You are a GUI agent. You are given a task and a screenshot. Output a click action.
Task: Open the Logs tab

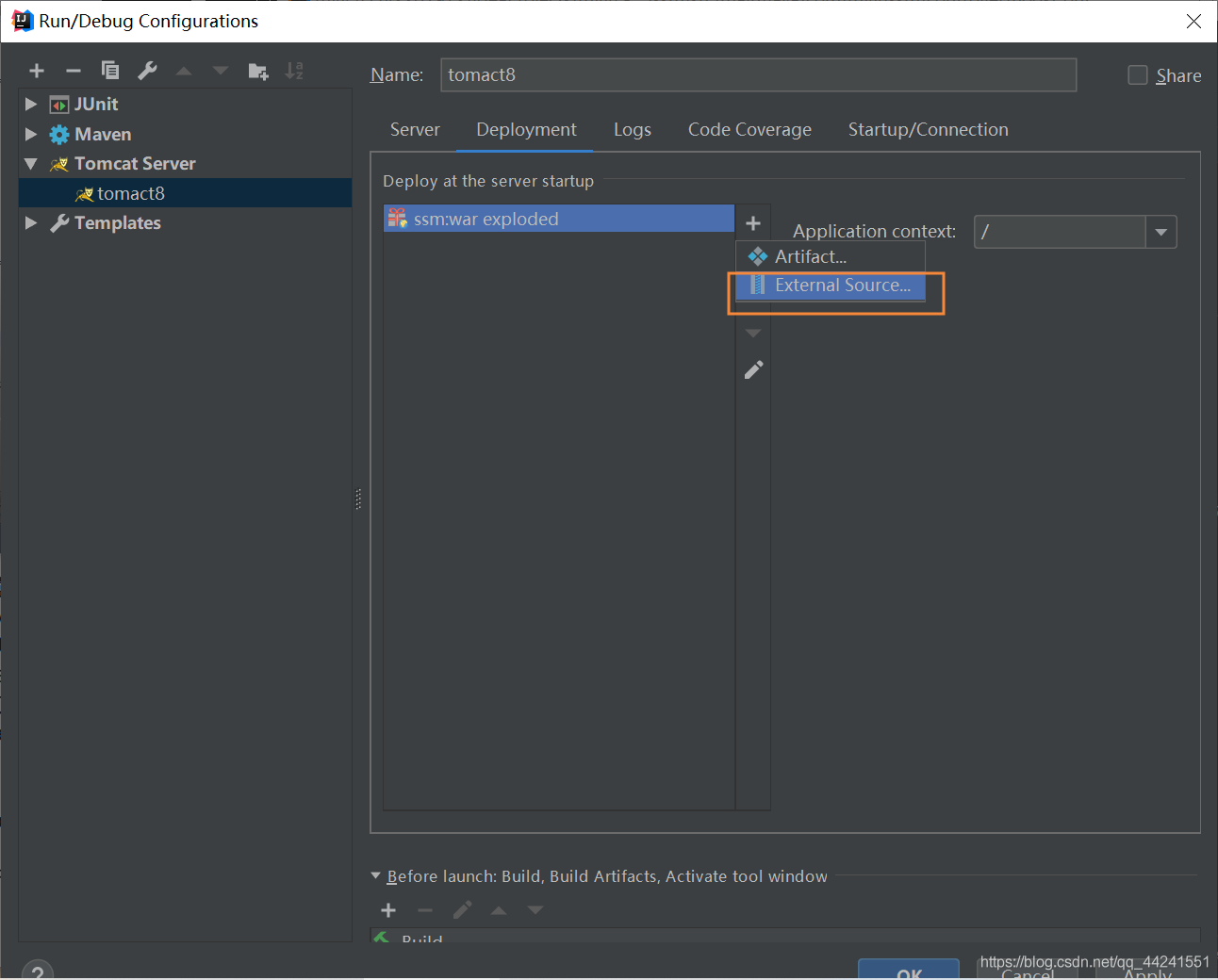click(633, 130)
